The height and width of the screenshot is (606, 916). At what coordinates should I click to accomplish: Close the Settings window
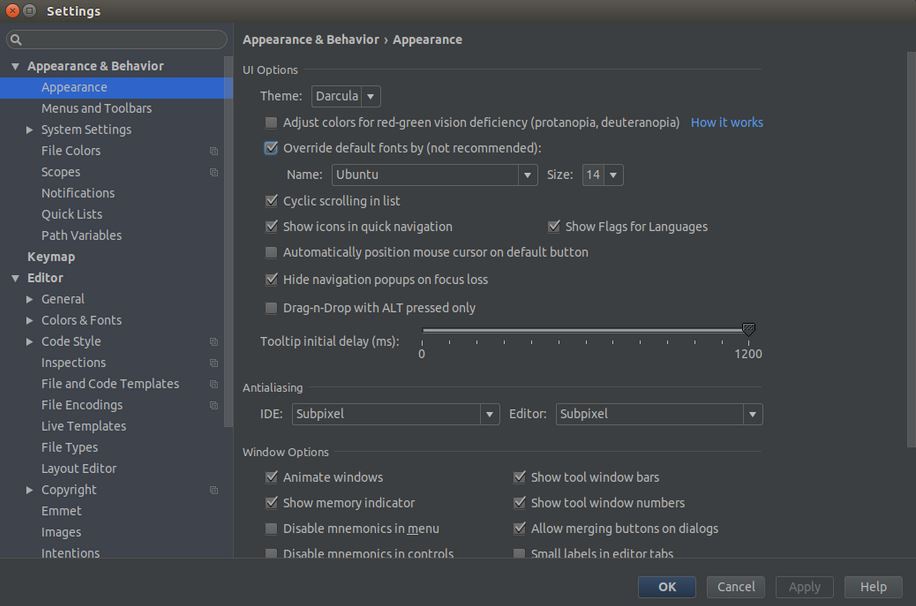coord(12,11)
